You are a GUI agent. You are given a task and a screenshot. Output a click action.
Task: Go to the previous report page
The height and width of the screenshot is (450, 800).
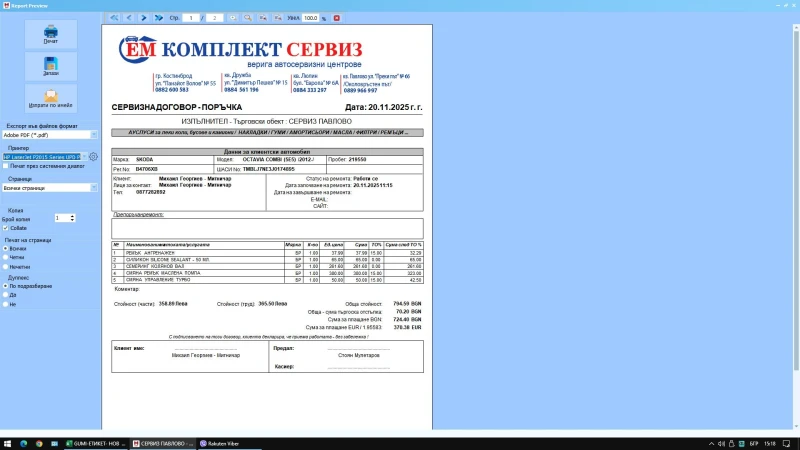click(x=129, y=18)
